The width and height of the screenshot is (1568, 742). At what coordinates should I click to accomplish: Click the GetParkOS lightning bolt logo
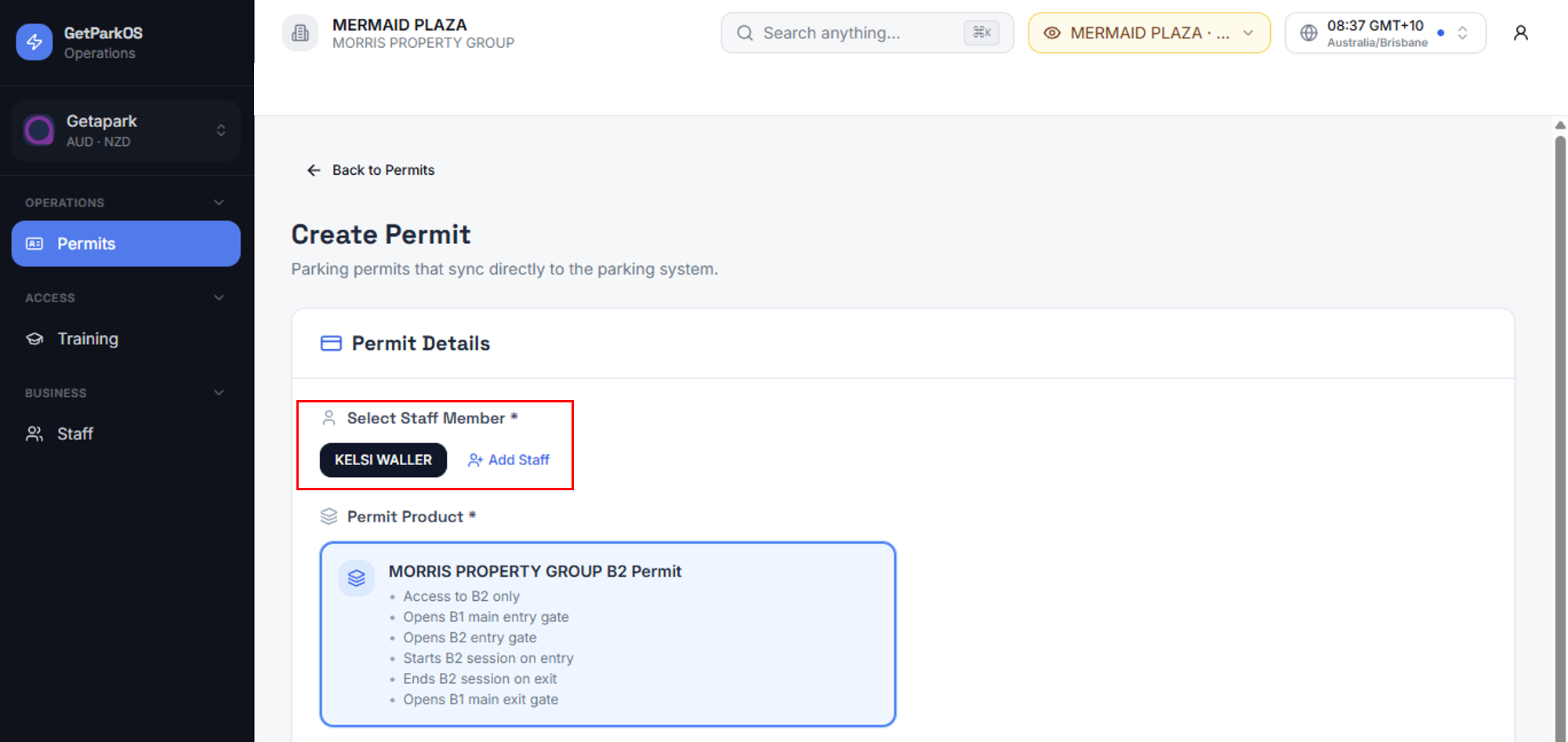(34, 42)
